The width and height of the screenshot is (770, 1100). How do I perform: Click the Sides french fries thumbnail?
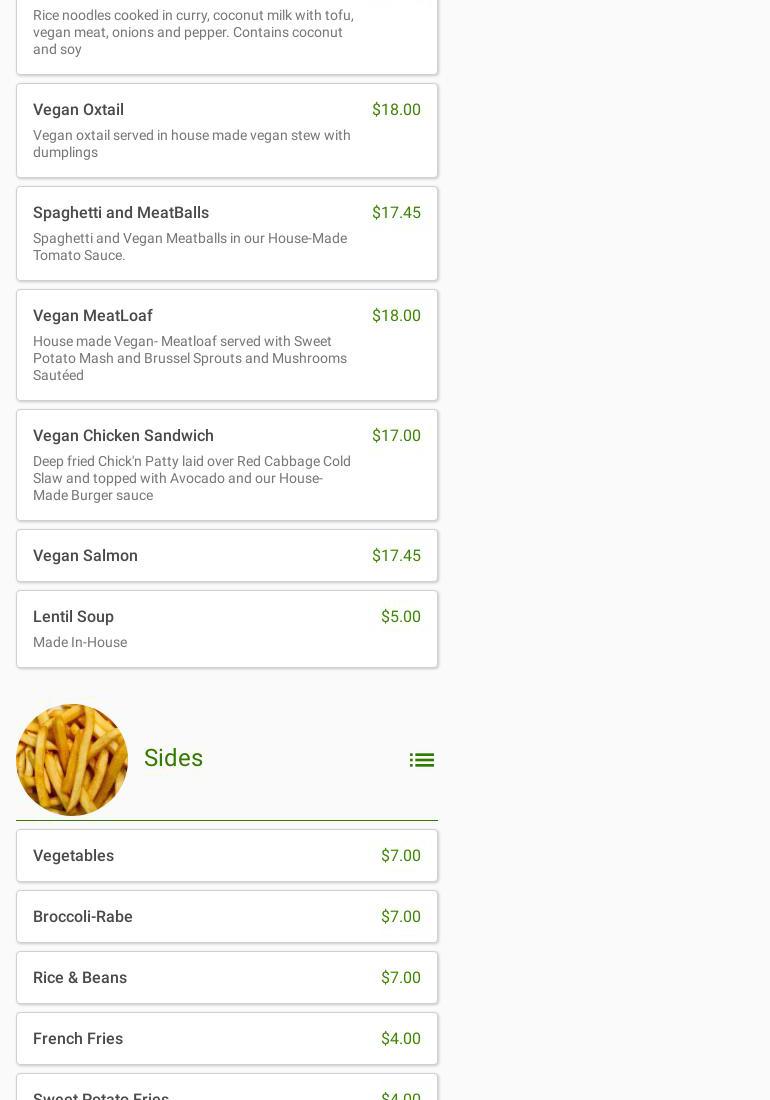[72, 760]
